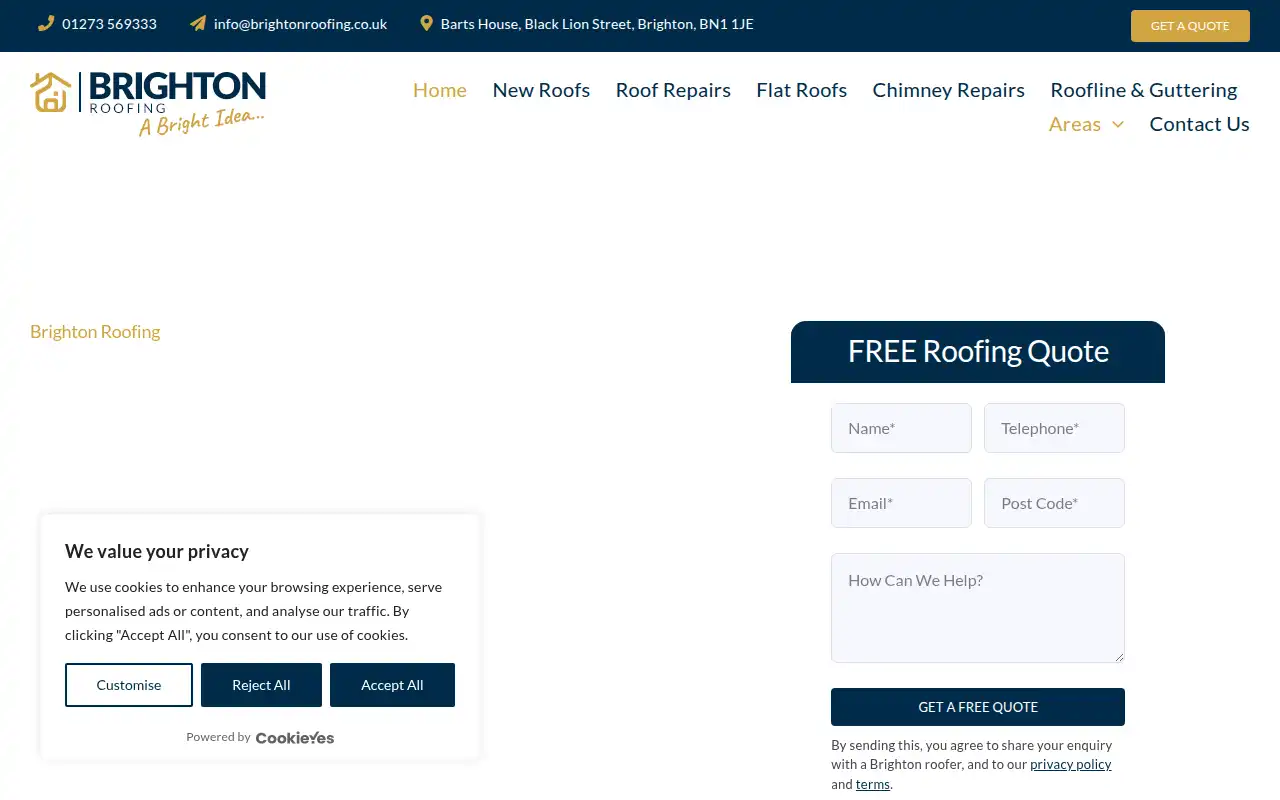Focus the Email field
The width and height of the screenshot is (1280, 800).
[x=901, y=503]
